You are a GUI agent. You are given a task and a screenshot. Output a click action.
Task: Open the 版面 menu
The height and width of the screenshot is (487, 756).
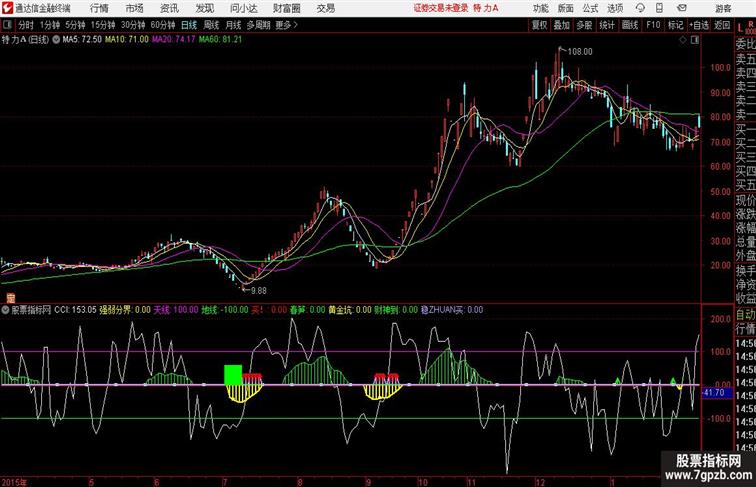[566, 8]
